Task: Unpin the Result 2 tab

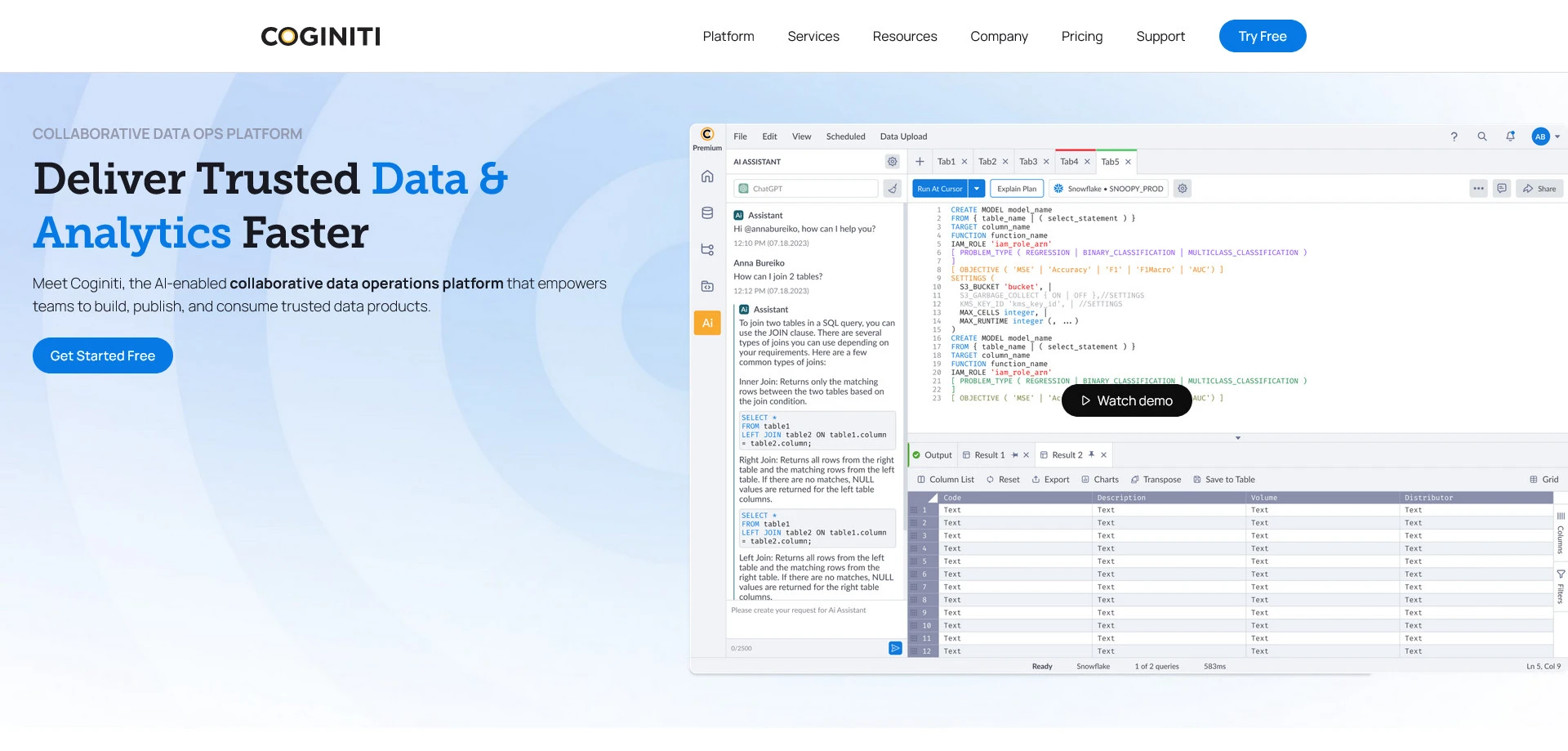Action: coord(1091,455)
